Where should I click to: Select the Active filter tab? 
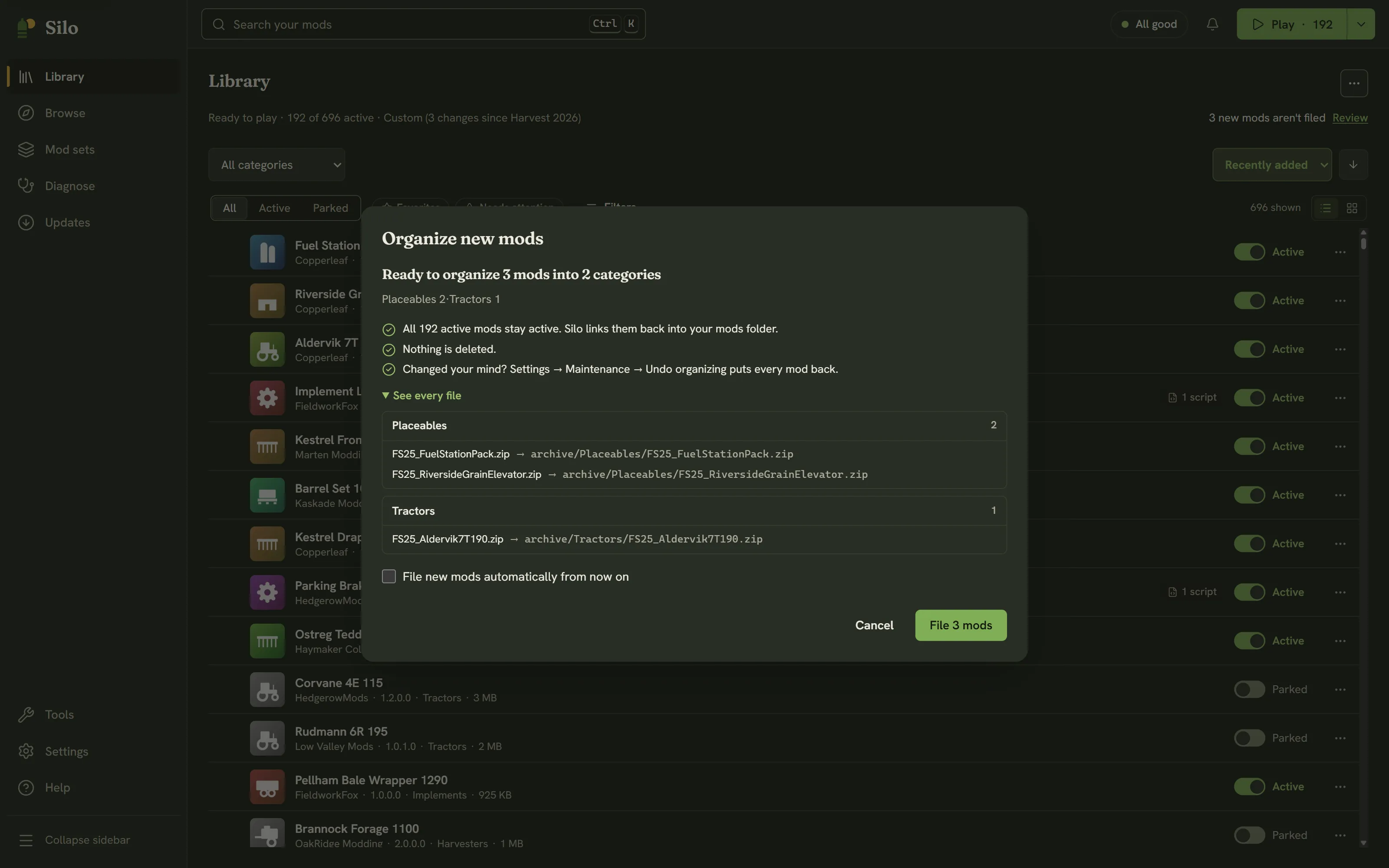274,208
